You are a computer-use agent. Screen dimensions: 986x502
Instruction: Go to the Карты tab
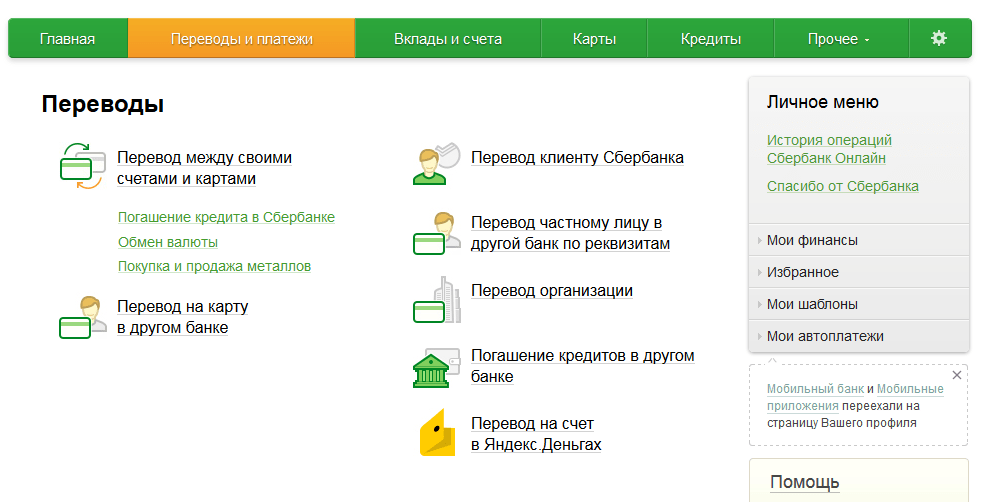(x=594, y=38)
